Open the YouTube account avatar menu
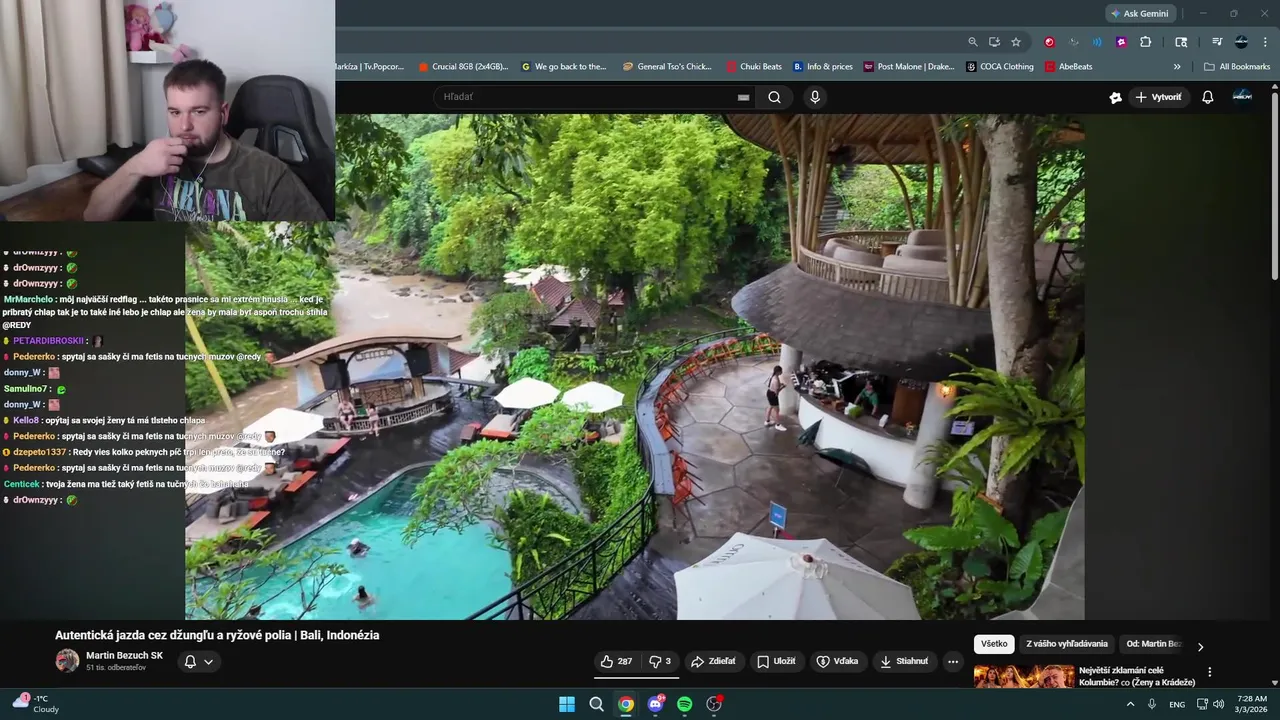This screenshot has width=1280, height=720. [x=1242, y=96]
